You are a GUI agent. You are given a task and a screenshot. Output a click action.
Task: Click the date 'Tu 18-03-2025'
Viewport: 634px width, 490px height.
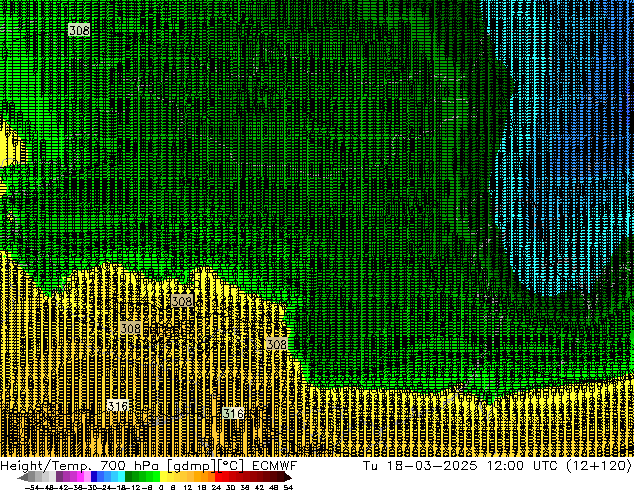[x=420, y=466]
